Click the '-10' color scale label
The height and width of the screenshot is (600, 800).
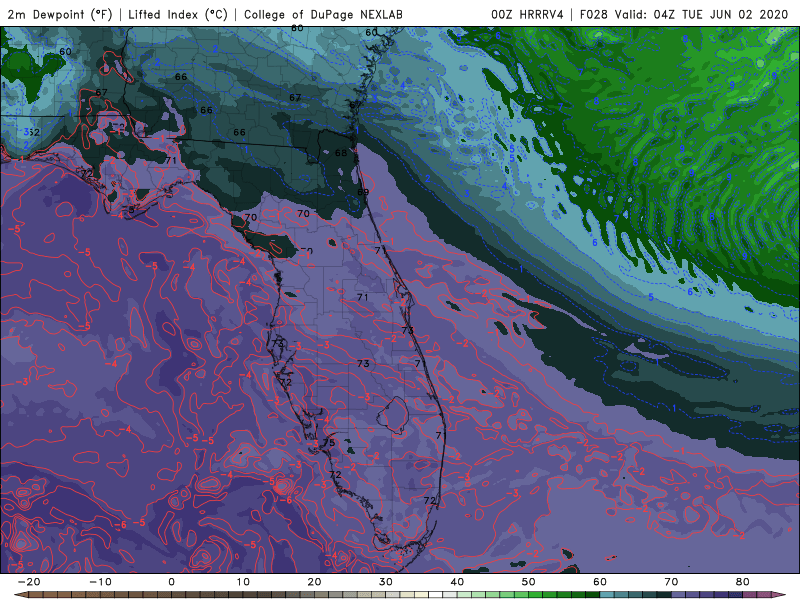pos(100,582)
